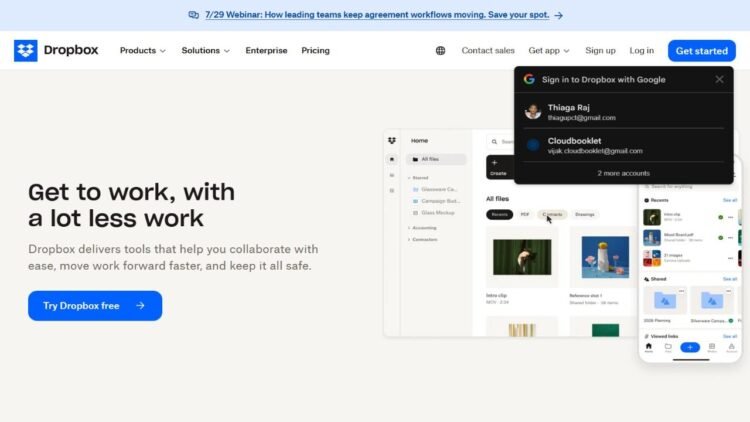Click the Google logo in the popup
The width and height of the screenshot is (750, 422).
(x=529, y=79)
